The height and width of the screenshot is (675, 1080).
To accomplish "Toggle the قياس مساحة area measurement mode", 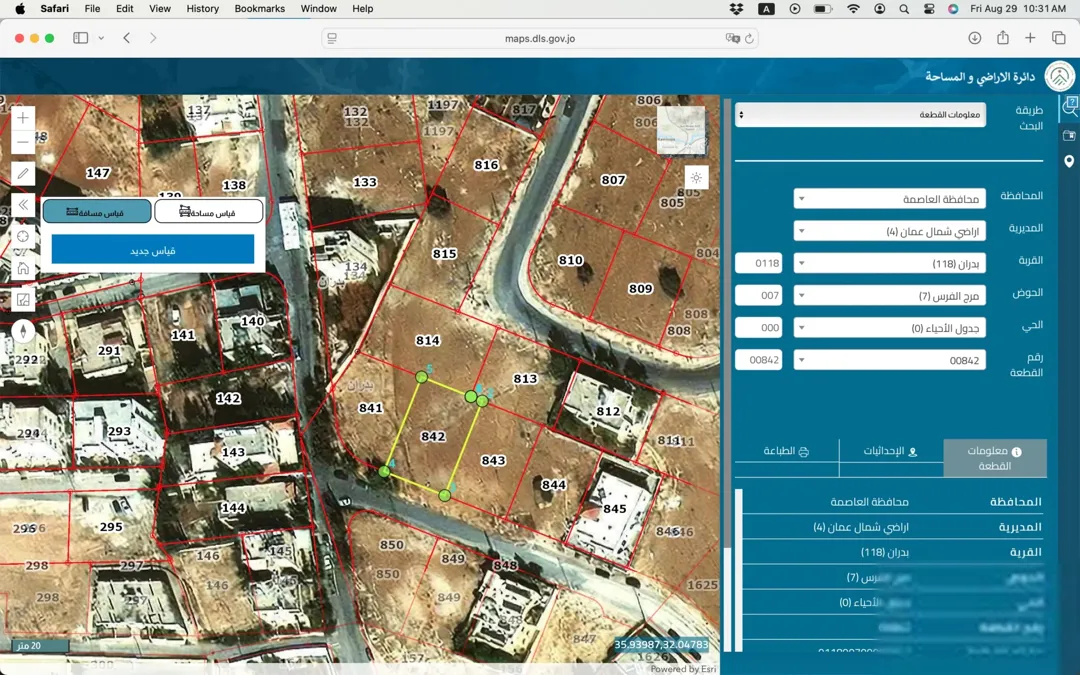I will coord(209,211).
